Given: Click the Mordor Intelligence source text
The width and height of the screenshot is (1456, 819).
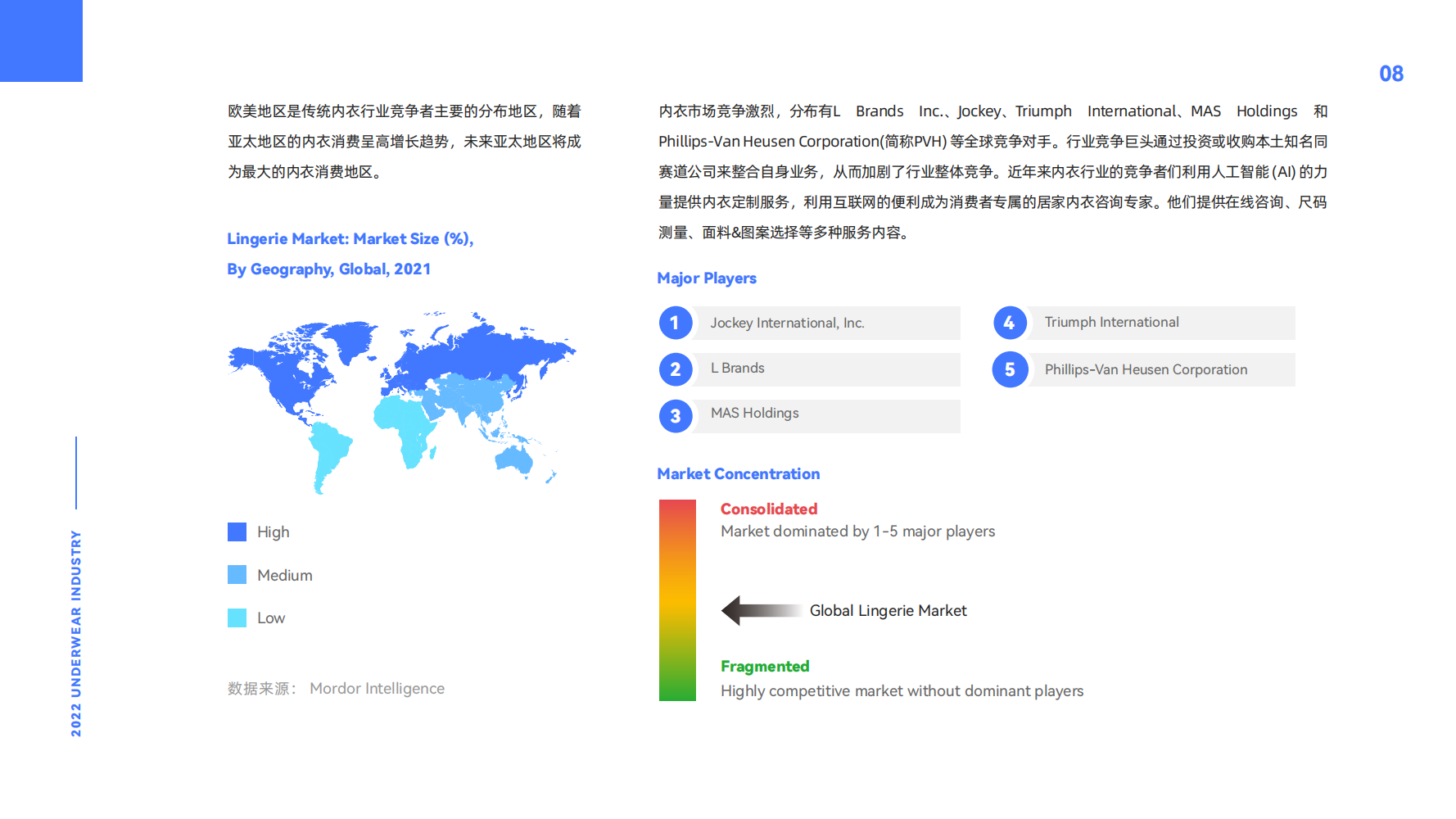Looking at the screenshot, I should [377, 689].
